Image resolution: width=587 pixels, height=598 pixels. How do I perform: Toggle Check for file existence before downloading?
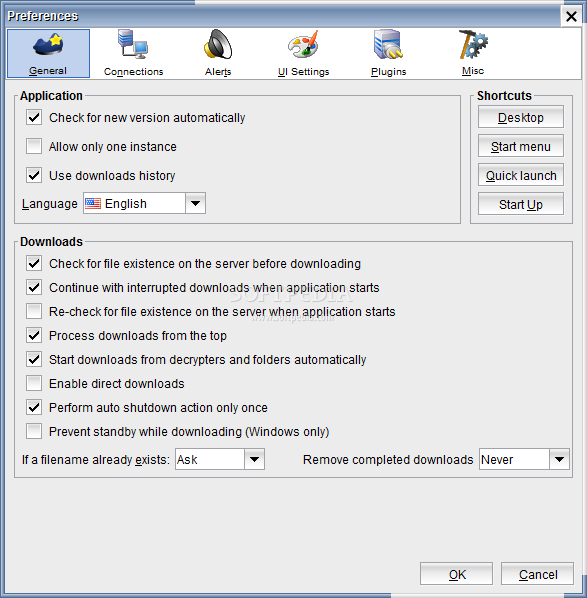[x=34, y=264]
